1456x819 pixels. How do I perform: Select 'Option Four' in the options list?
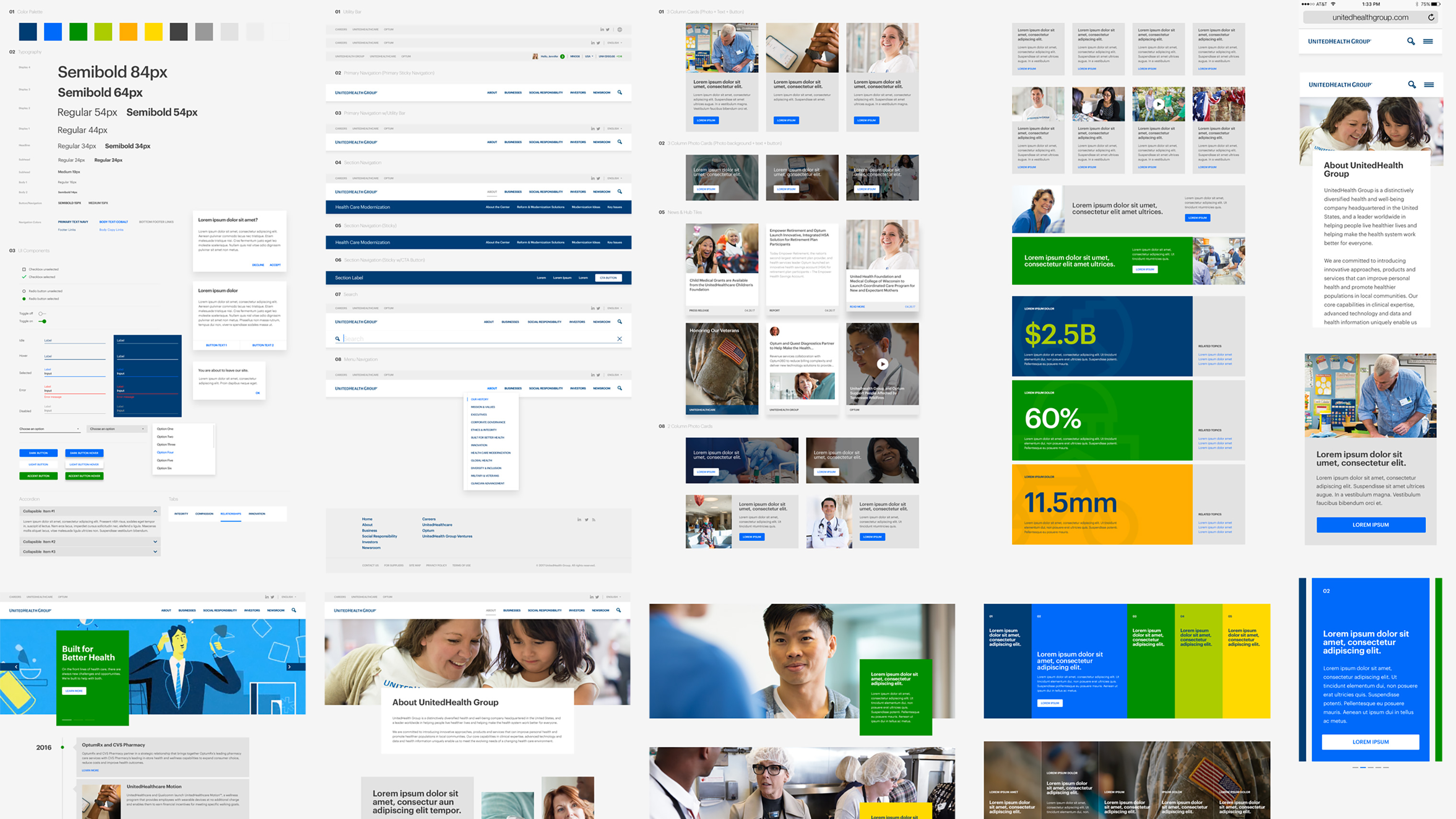click(165, 452)
